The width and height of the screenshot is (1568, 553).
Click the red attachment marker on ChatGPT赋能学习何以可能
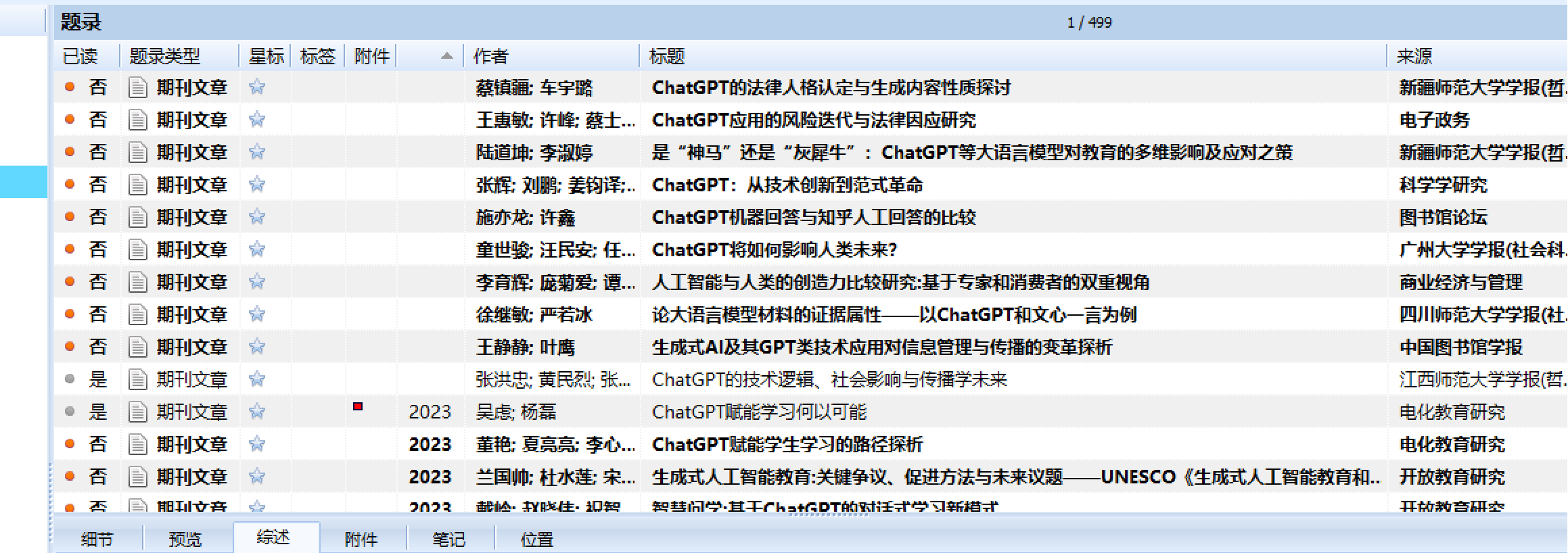pos(358,406)
